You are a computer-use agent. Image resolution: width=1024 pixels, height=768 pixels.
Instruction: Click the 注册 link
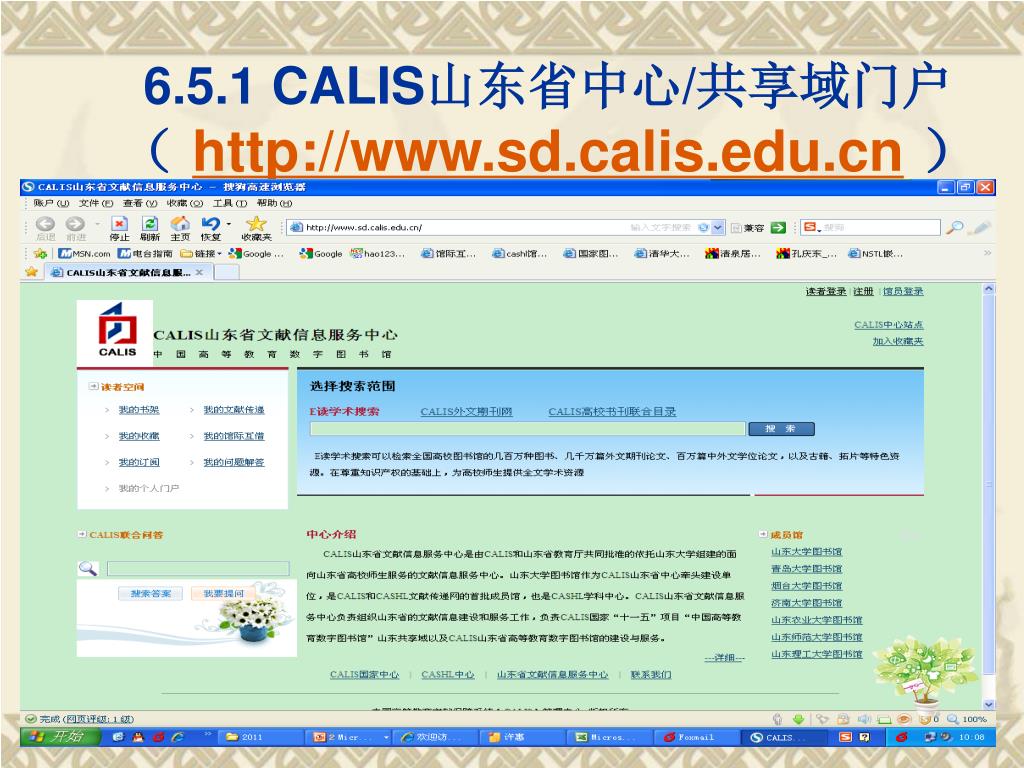pos(863,291)
